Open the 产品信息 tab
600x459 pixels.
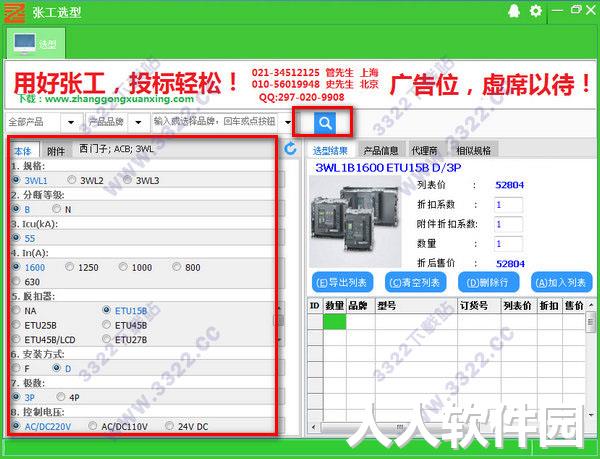point(381,150)
